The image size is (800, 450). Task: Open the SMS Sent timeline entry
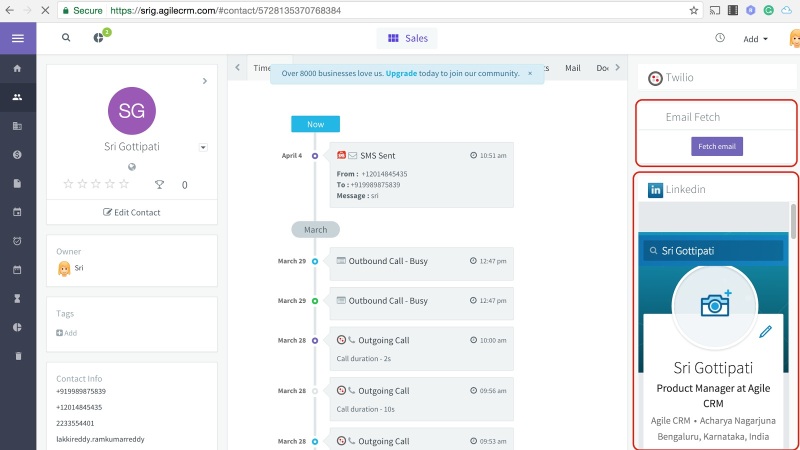tap(421, 175)
